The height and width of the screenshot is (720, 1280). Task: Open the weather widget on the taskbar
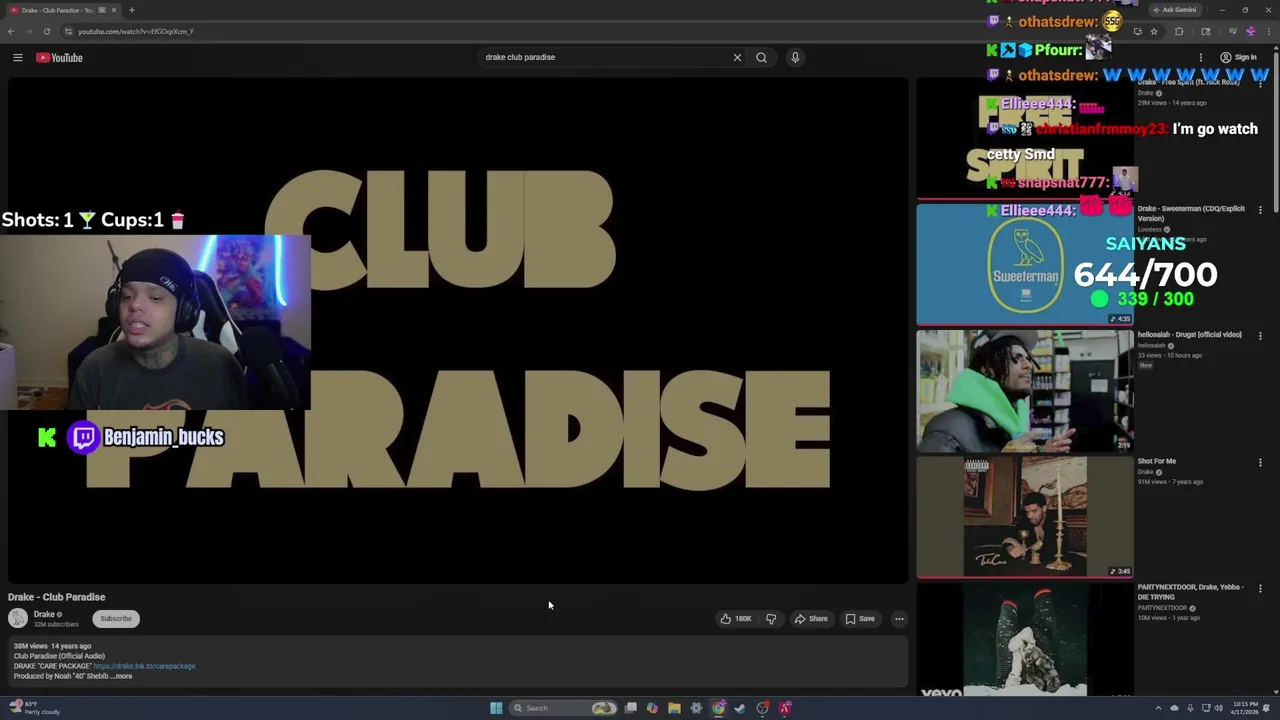click(x=34, y=708)
